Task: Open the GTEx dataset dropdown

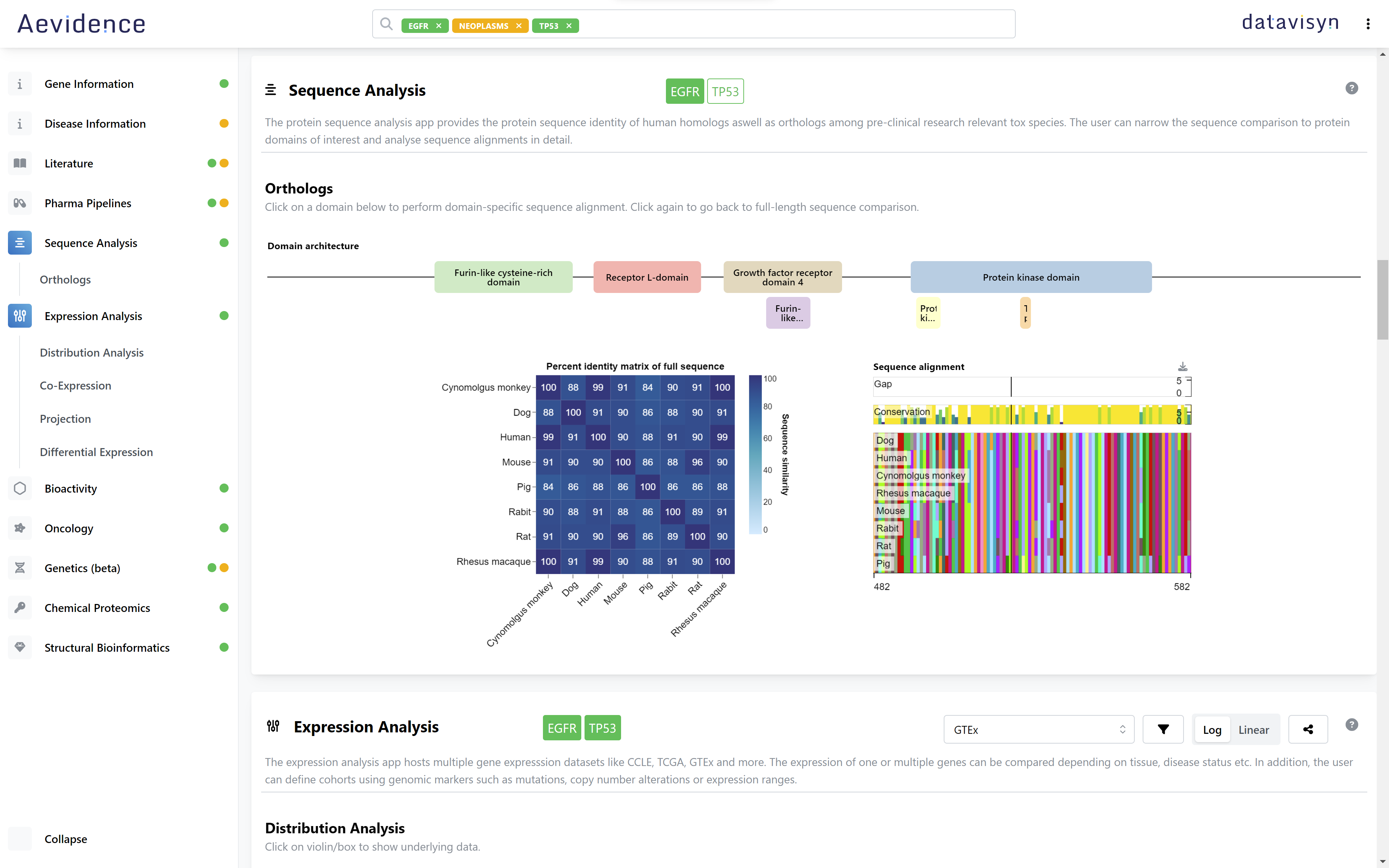Action: click(1038, 729)
